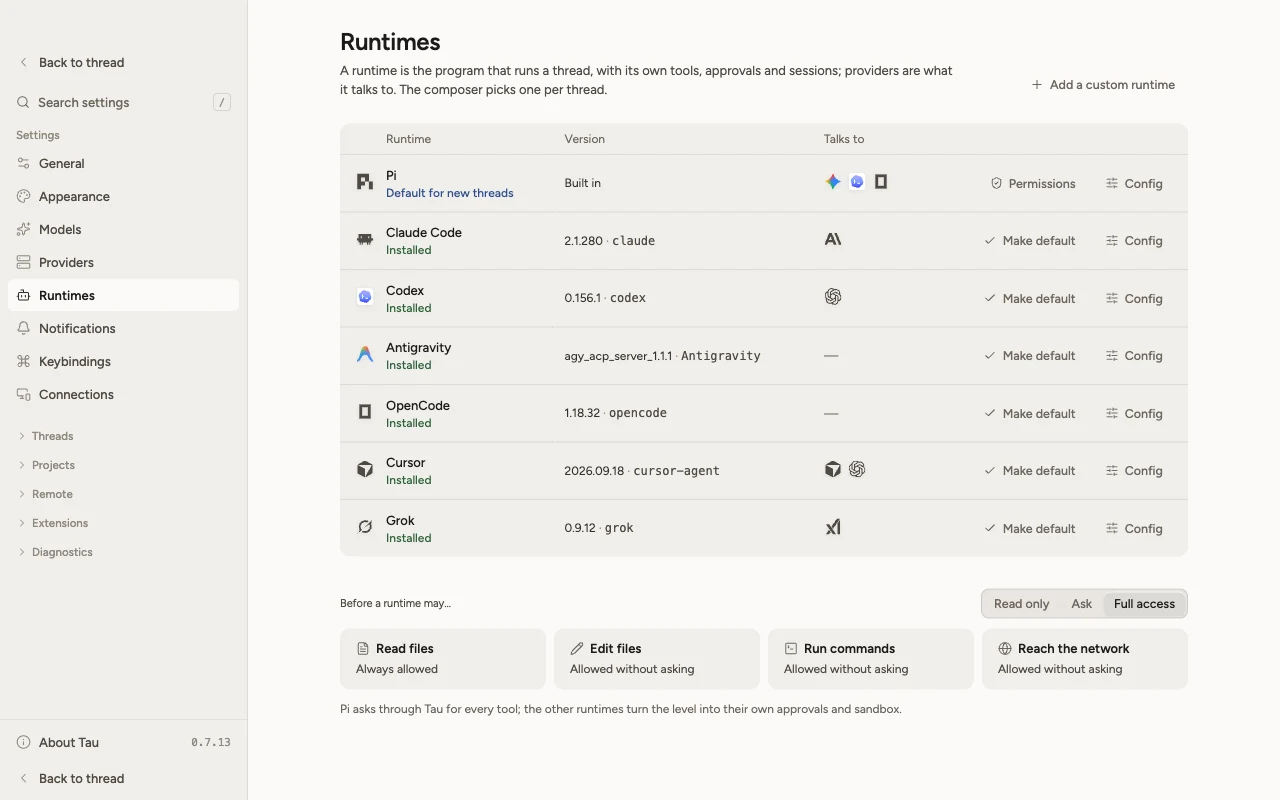Viewport: 1280px width, 800px height.
Task: Click the OpenAI icon in Cursor's Talks to
Action: [x=857, y=469]
